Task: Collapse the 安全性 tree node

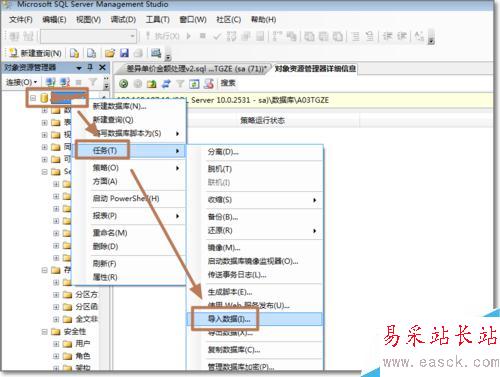Action: 44,332
